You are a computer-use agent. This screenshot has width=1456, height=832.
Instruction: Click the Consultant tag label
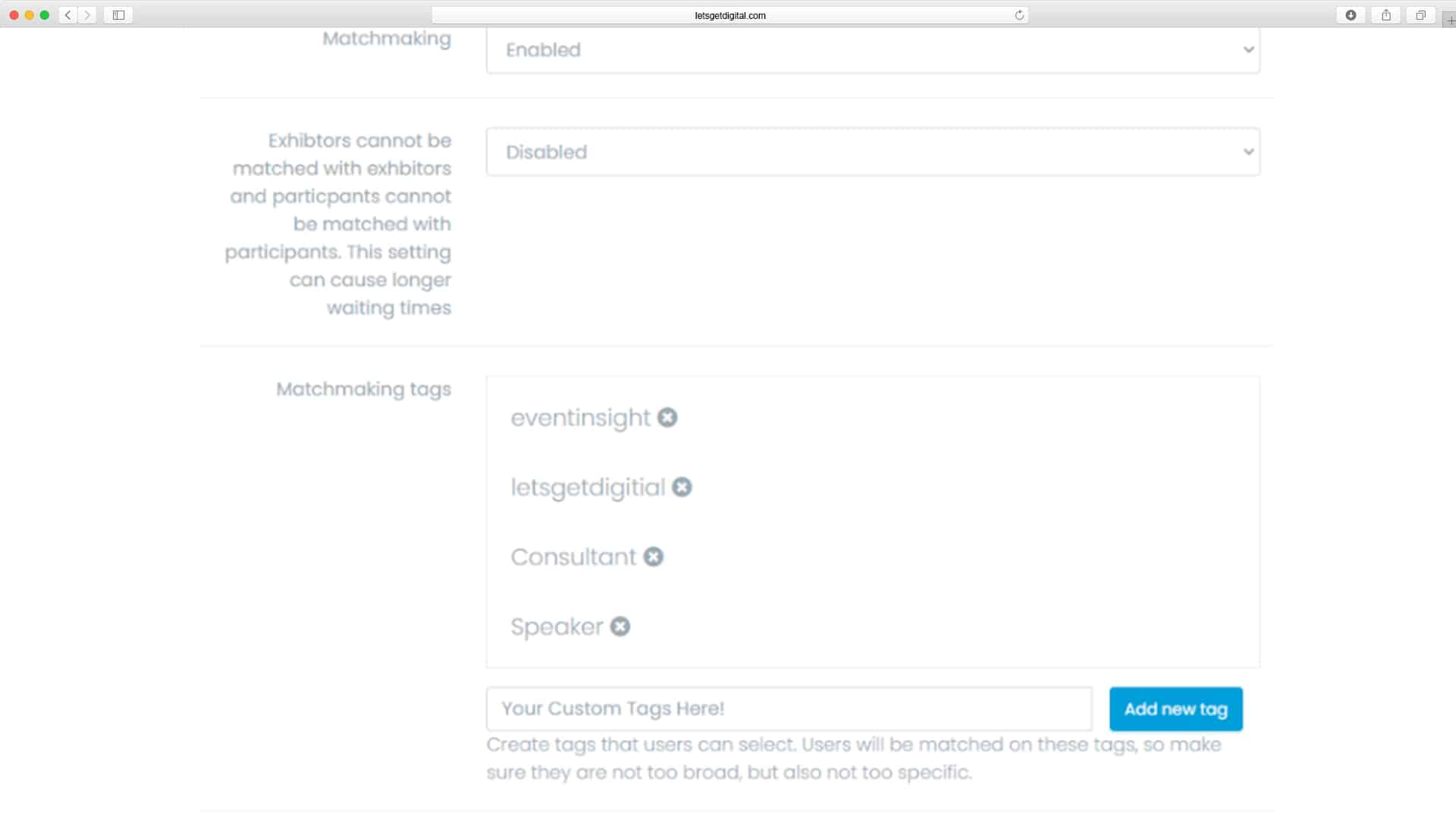tap(573, 557)
